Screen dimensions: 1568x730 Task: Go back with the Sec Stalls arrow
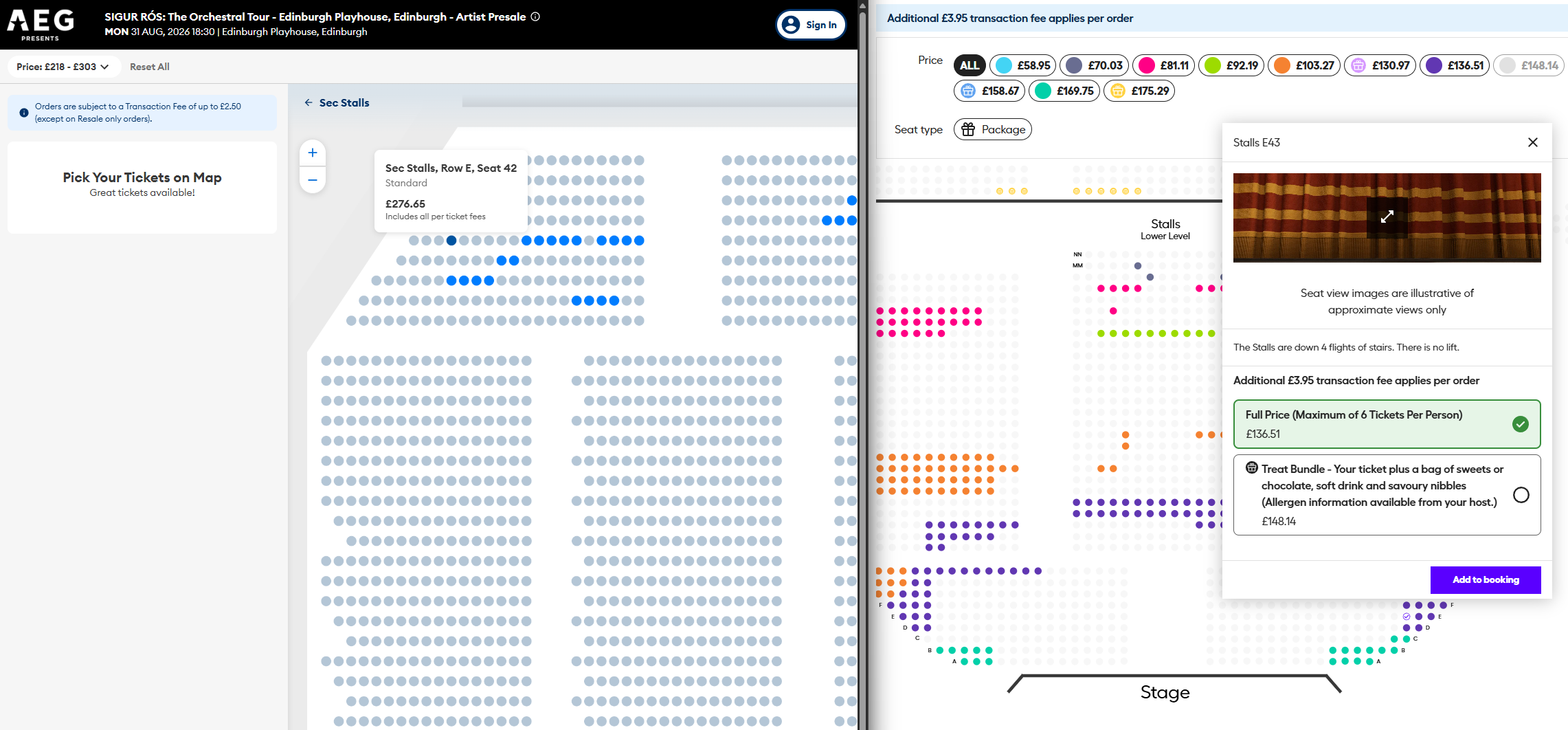click(x=309, y=102)
